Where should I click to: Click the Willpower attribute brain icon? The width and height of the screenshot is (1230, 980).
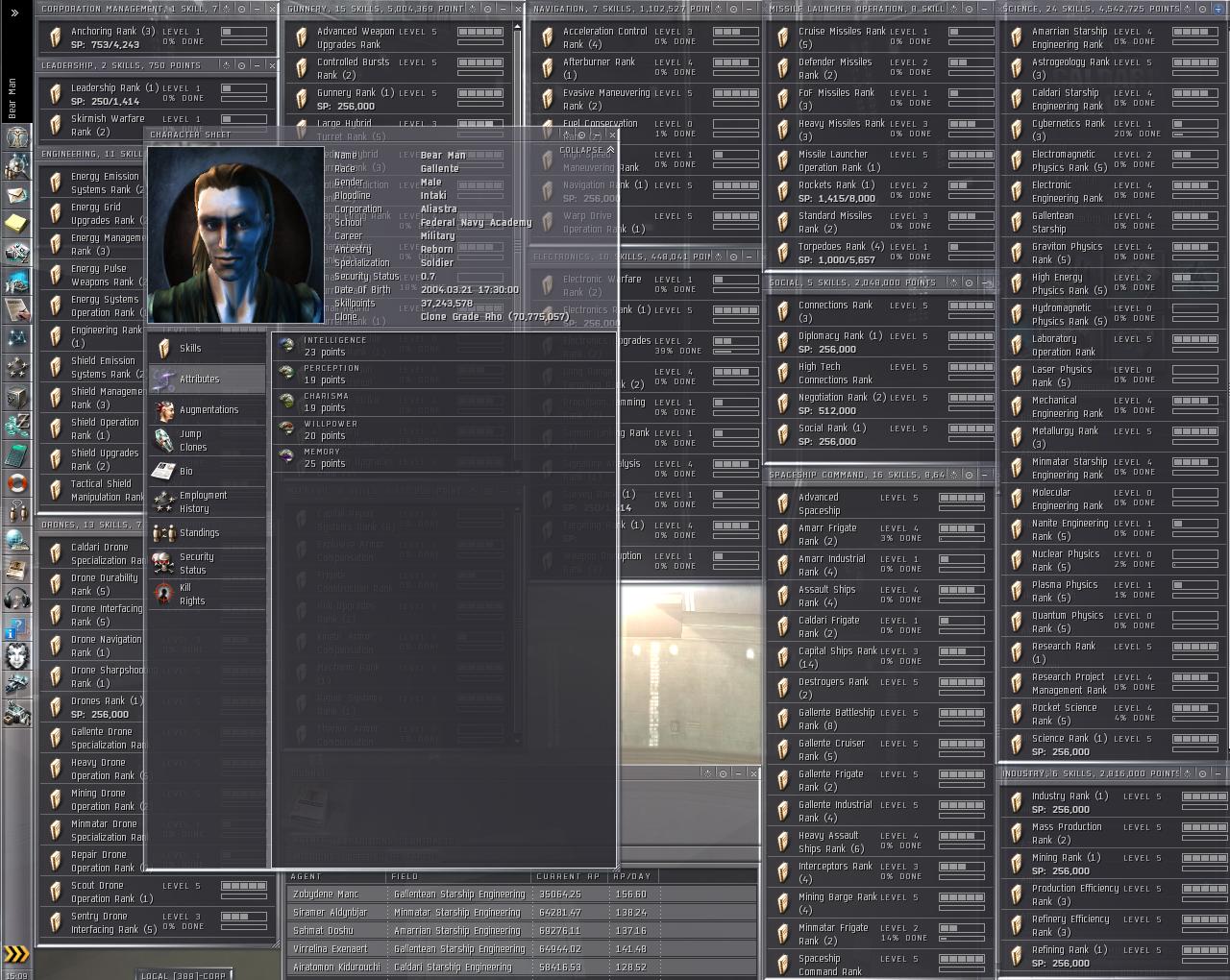tap(286, 429)
